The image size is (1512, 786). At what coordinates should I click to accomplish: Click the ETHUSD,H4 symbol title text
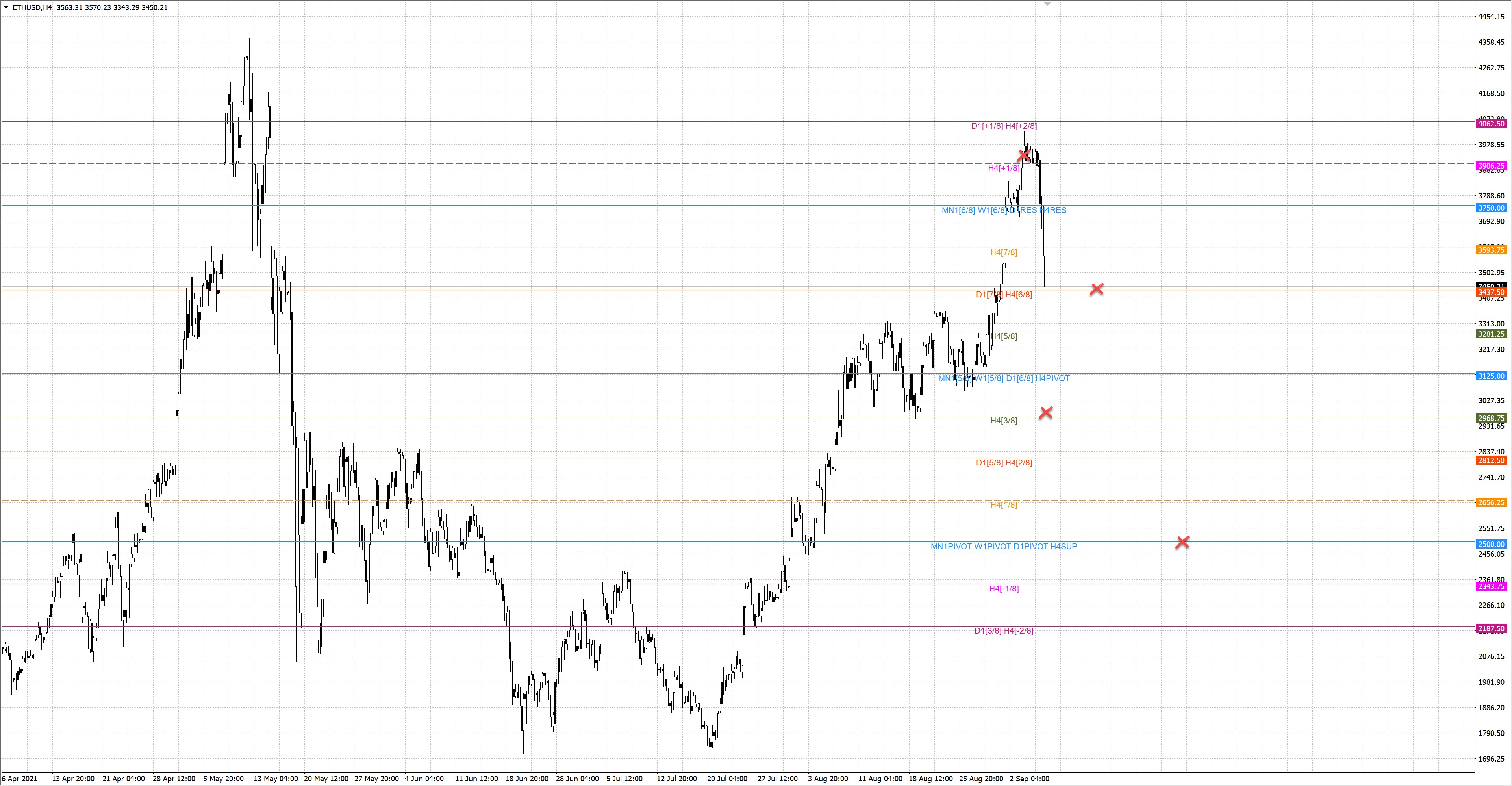point(31,7)
